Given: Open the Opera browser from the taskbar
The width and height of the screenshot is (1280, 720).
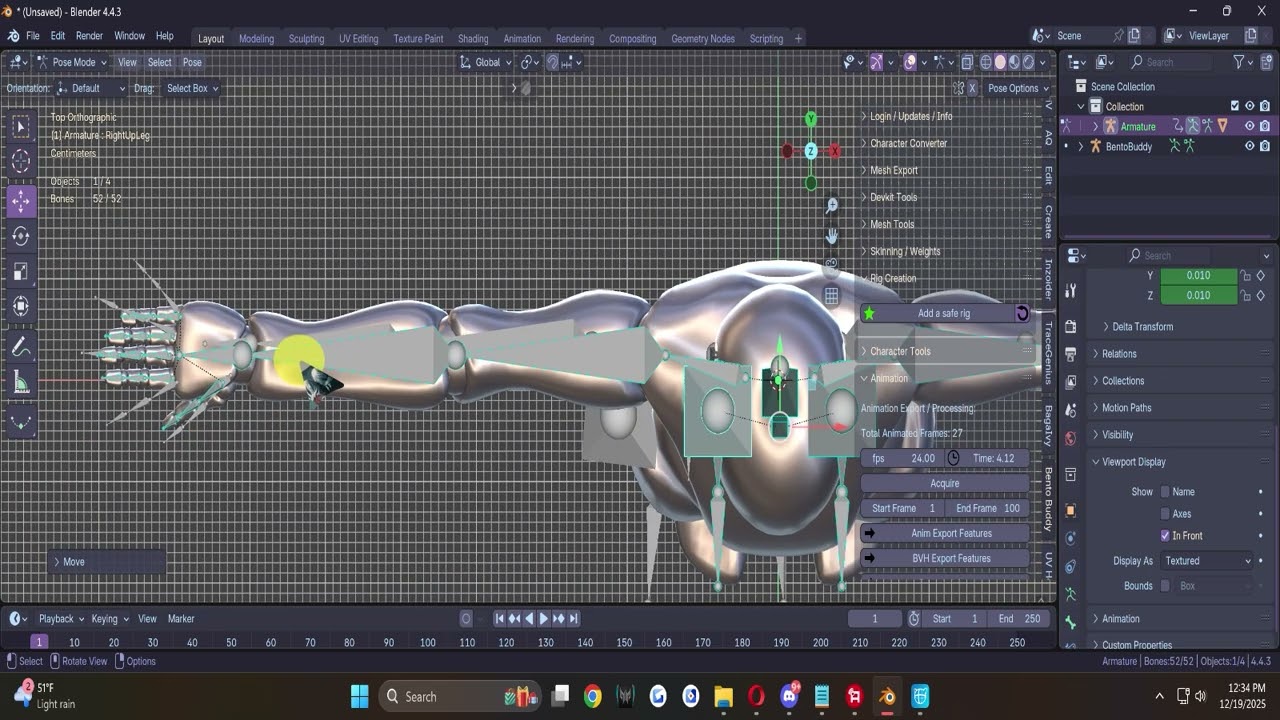Looking at the screenshot, I should tap(756, 696).
